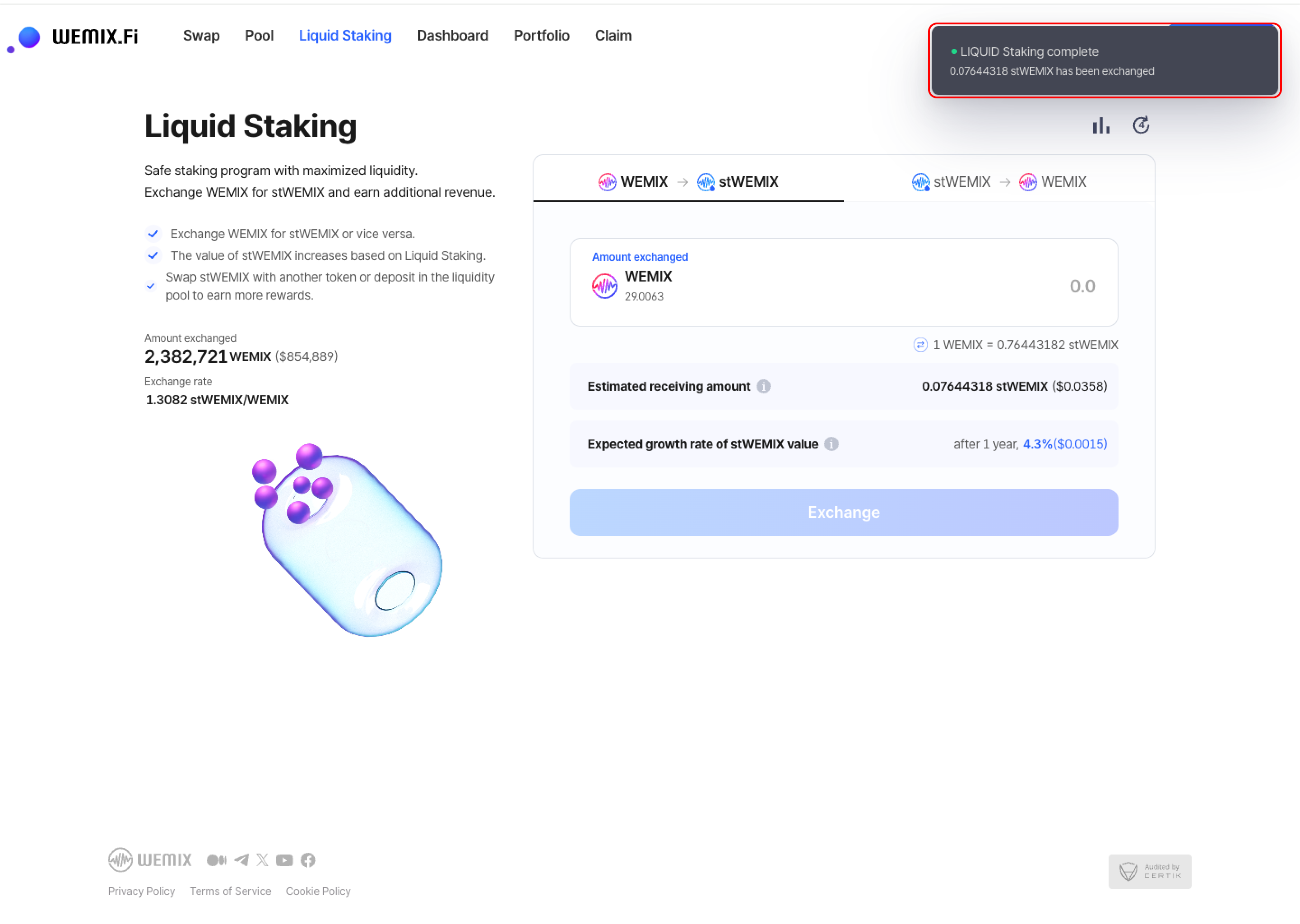Switch to the WEMIX to stWEMIX tab

coord(688,181)
